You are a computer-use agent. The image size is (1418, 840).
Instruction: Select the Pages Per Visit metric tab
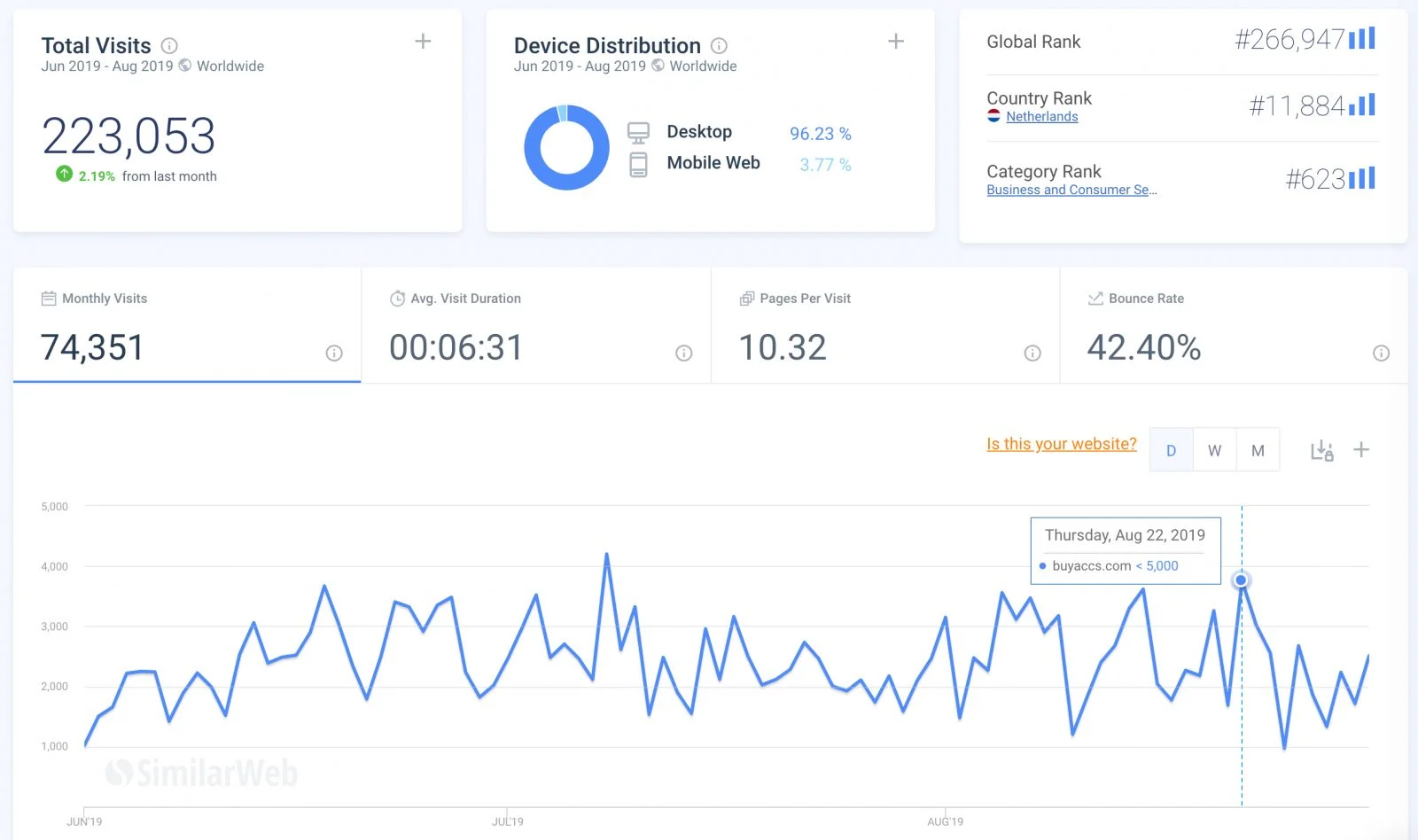click(x=885, y=325)
